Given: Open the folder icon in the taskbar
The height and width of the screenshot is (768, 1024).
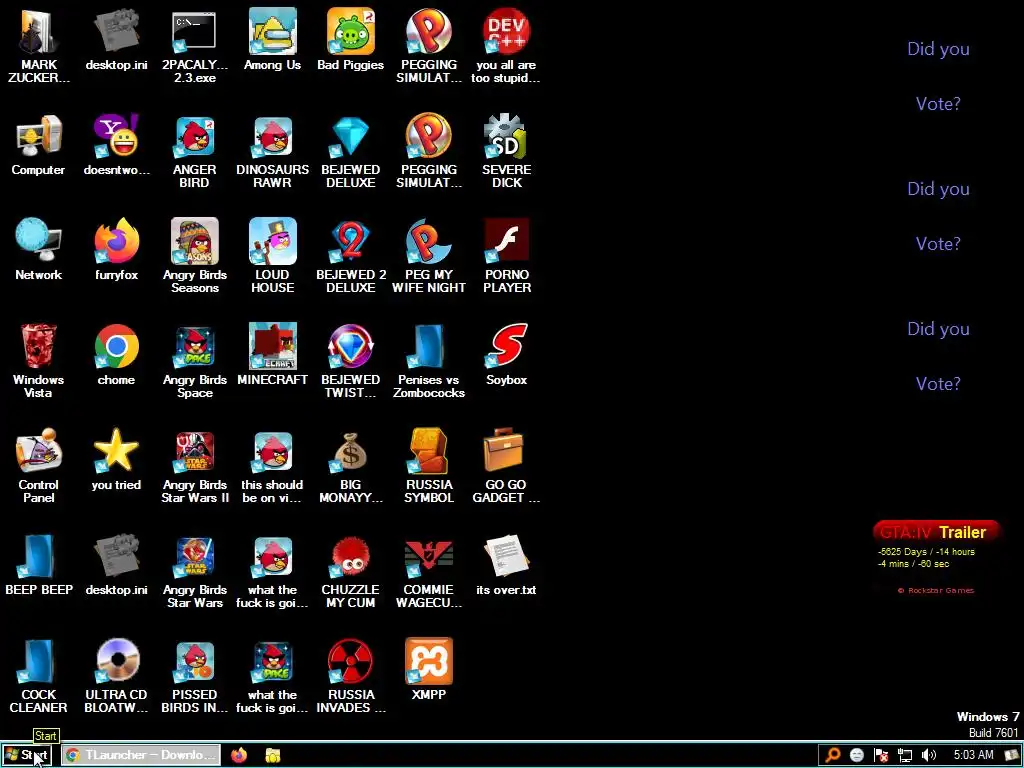Looking at the screenshot, I should (x=273, y=755).
